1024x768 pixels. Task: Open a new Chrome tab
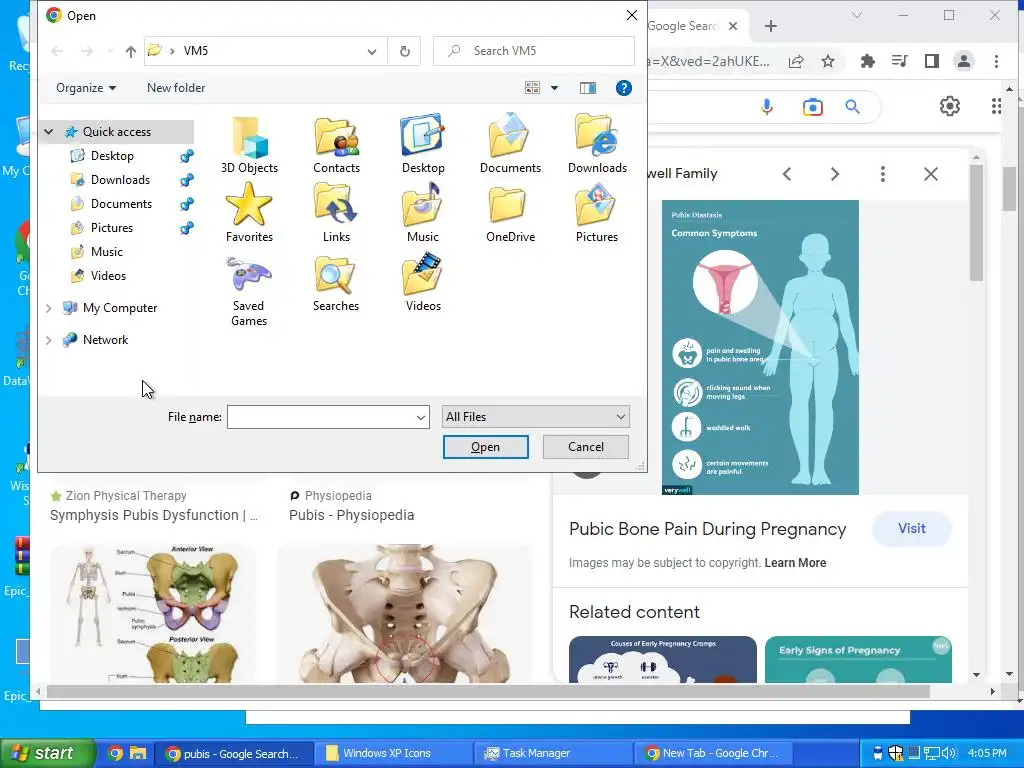point(771,26)
